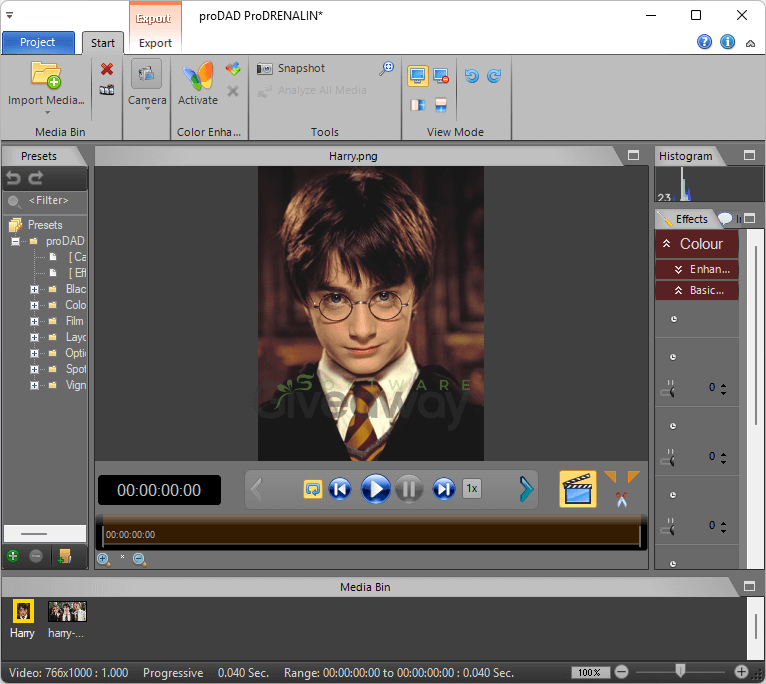The image size is (766, 684).
Task: Select single monitor view mode
Action: (x=418, y=76)
